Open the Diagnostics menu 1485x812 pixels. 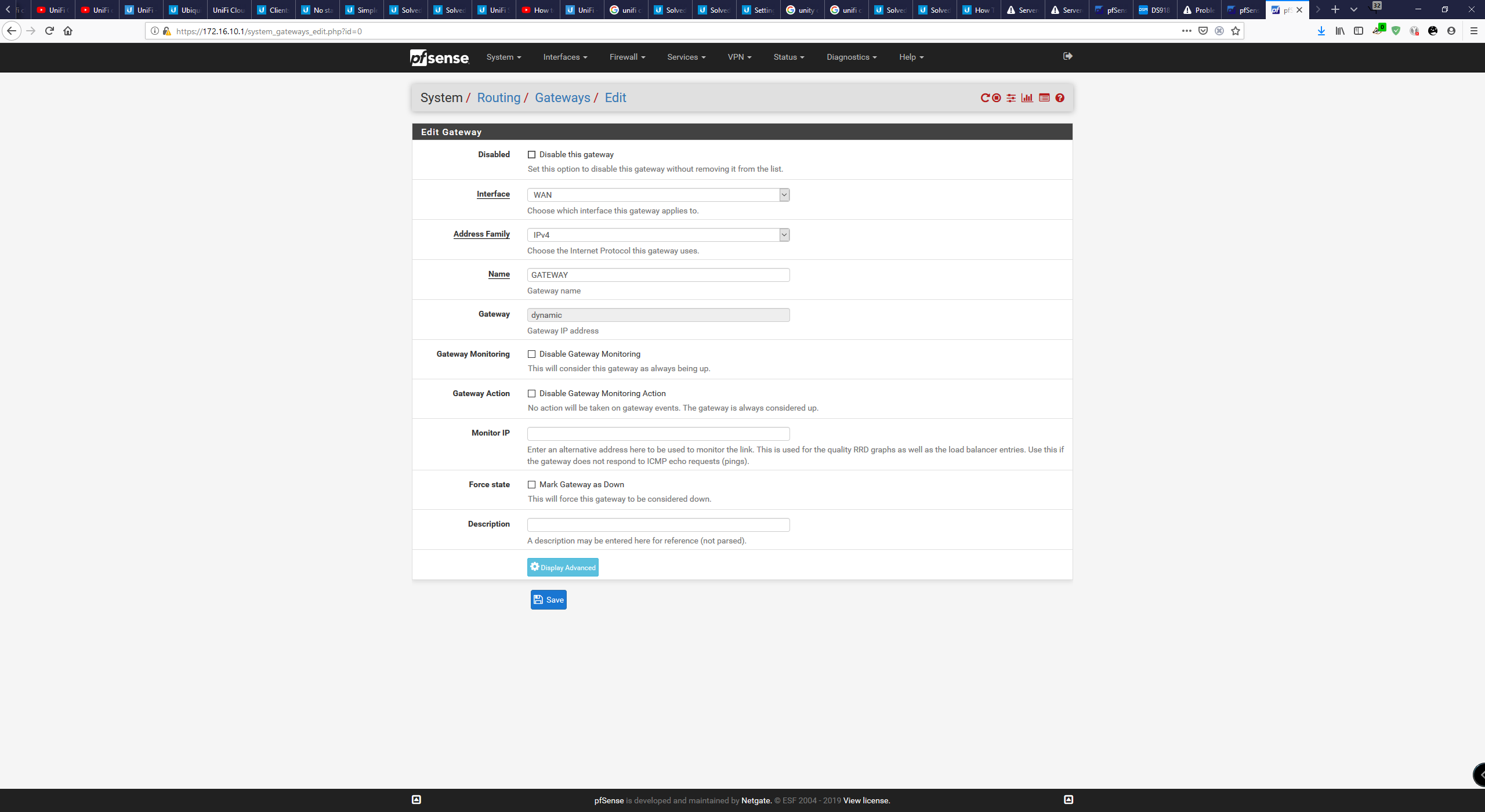[851, 57]
